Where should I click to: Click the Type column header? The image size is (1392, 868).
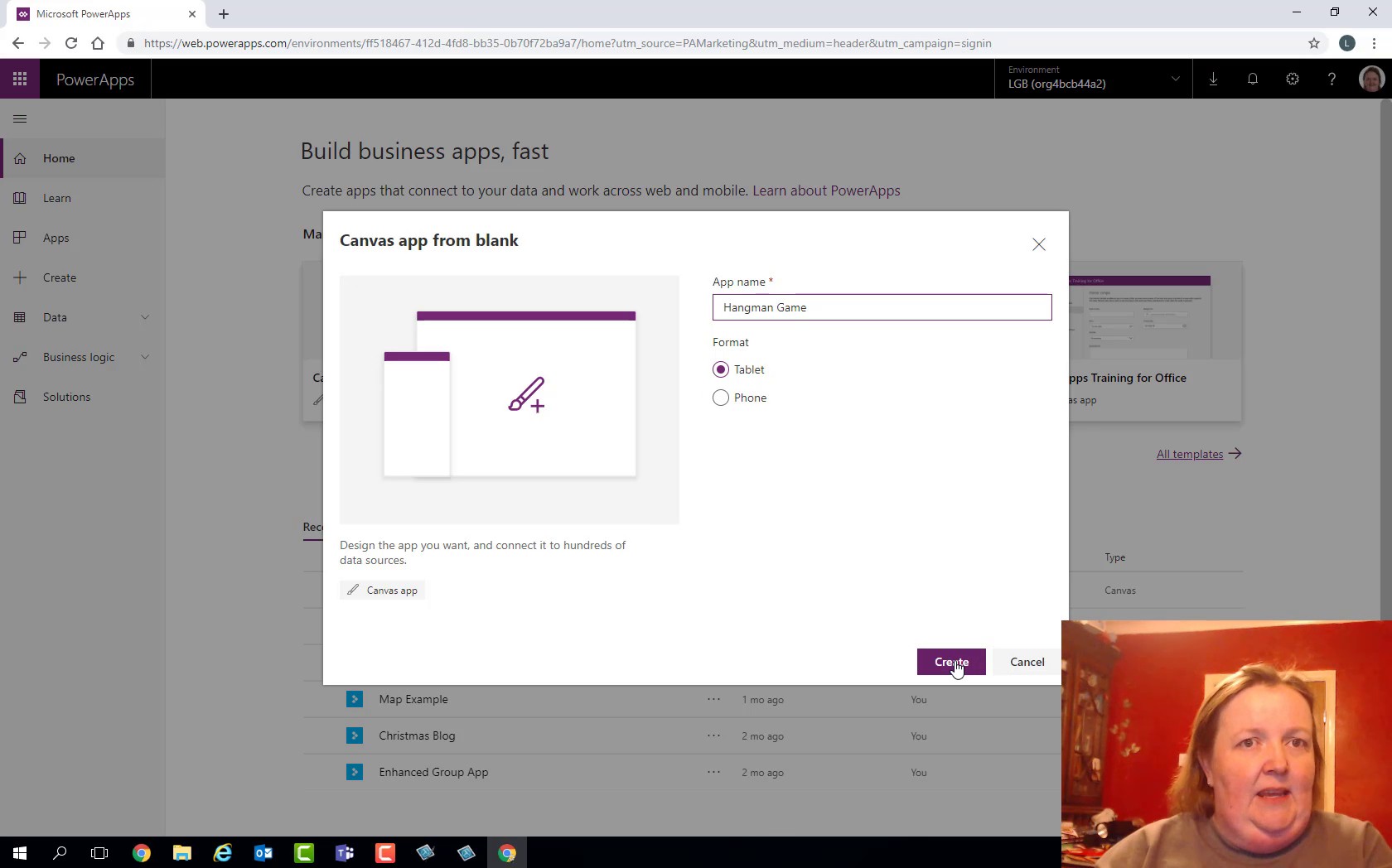(1114, 557)
